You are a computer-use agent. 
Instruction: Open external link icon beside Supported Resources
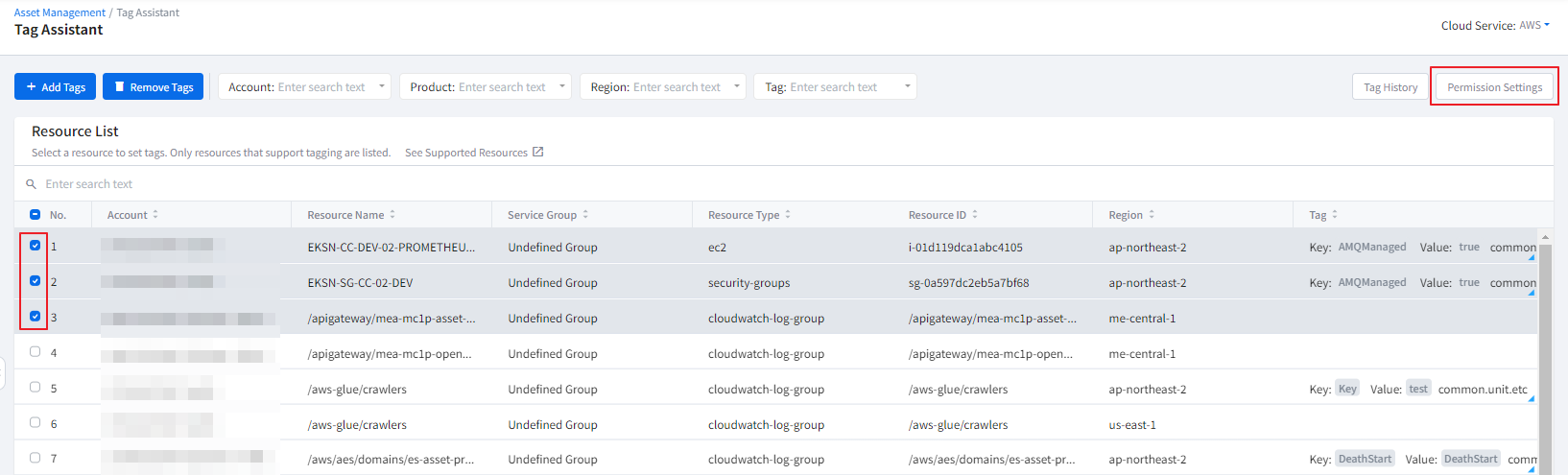[x=538, y=153]
